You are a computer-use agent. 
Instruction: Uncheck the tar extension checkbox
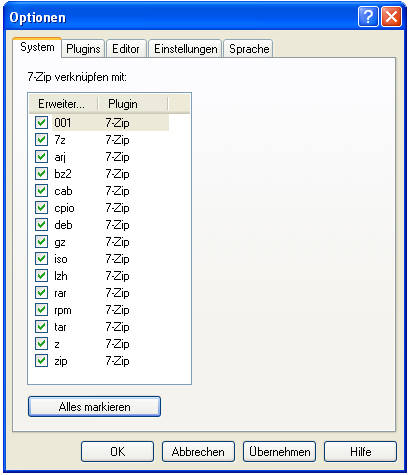tap(41, 327)
